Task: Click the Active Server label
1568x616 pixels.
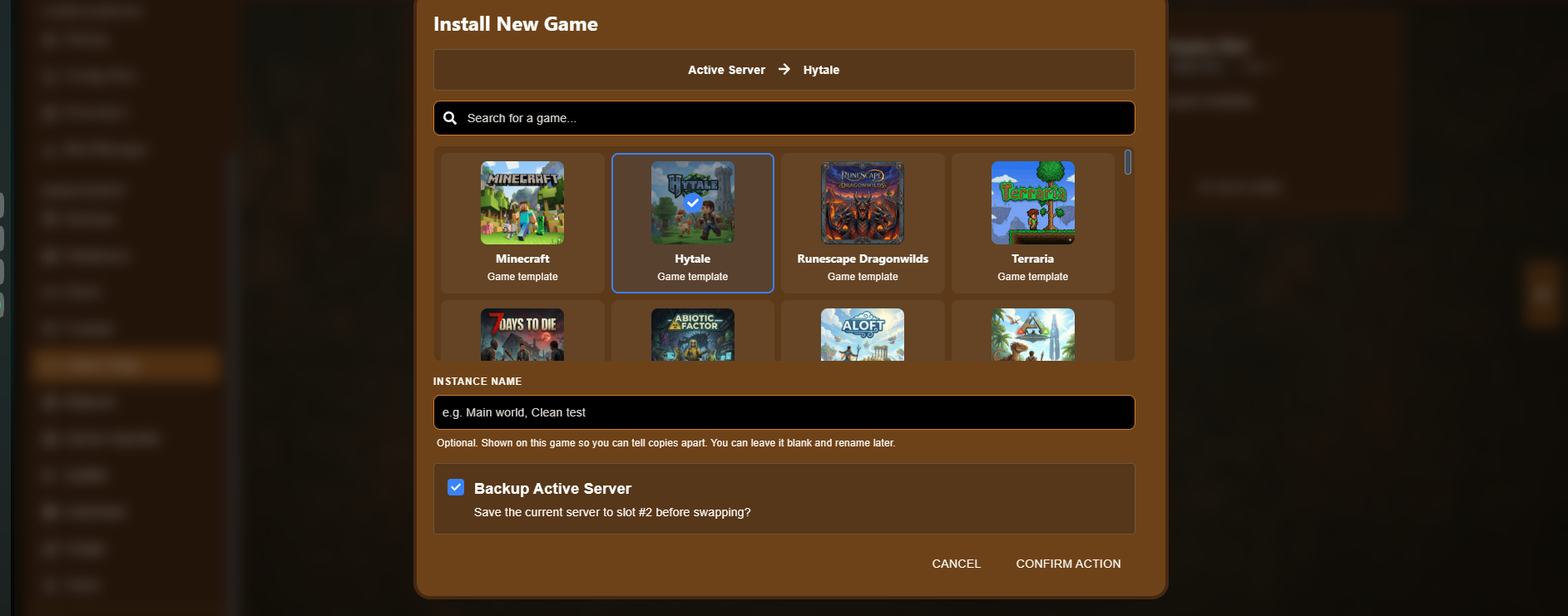Action: click(726, 70)
